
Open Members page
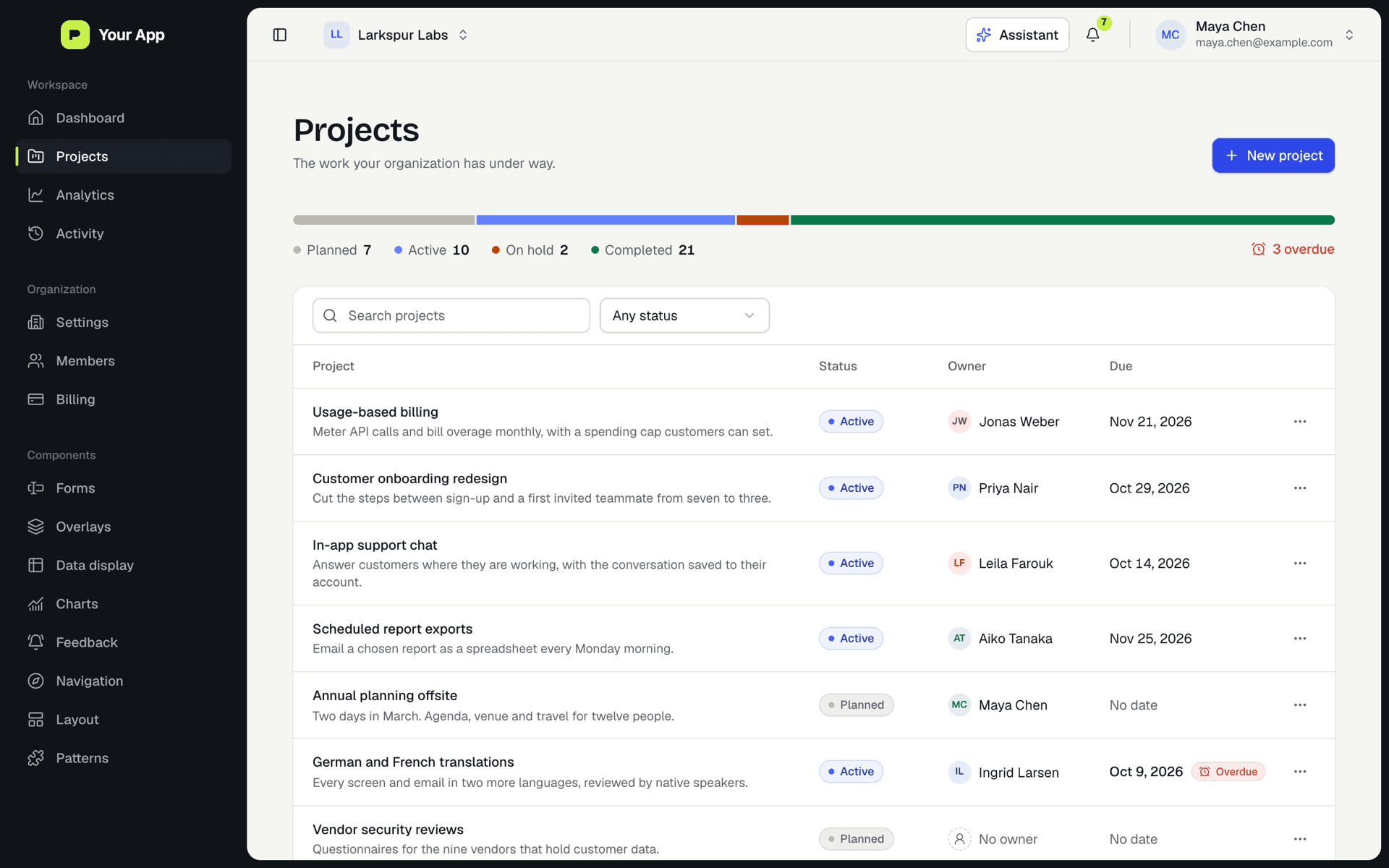click(124, 361)
